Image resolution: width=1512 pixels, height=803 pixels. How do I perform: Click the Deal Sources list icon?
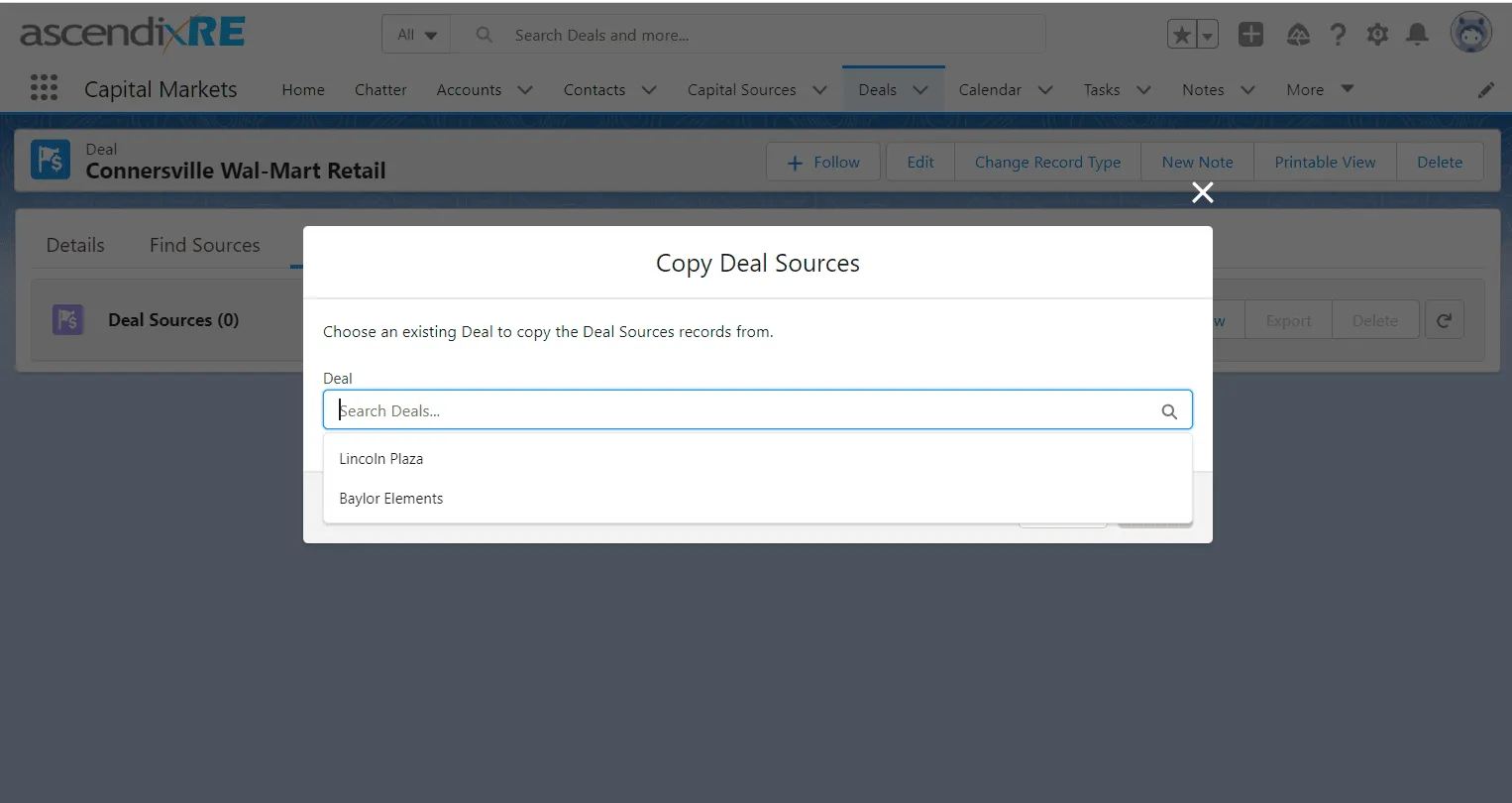(67, 319)
